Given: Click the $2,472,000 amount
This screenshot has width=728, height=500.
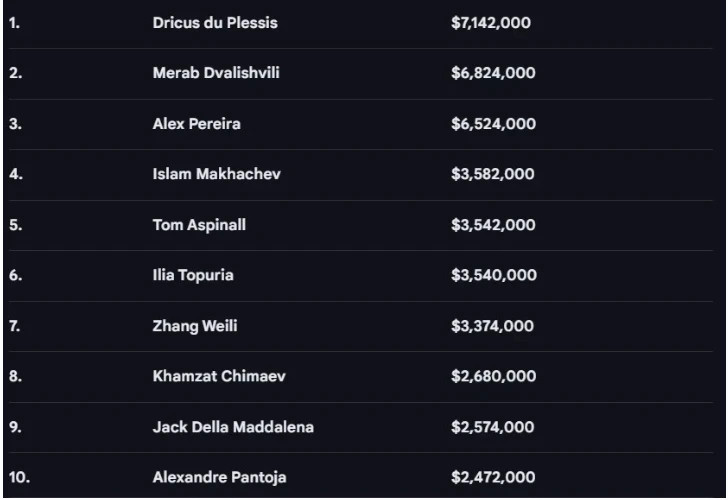Looking at the screenshot, I should click(x=493, y=477).
